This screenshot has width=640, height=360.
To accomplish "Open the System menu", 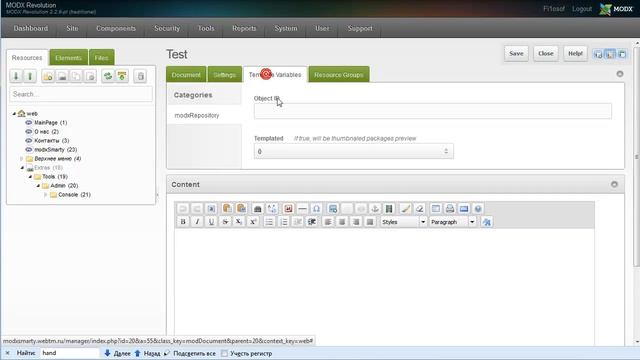I will [286, 28].
